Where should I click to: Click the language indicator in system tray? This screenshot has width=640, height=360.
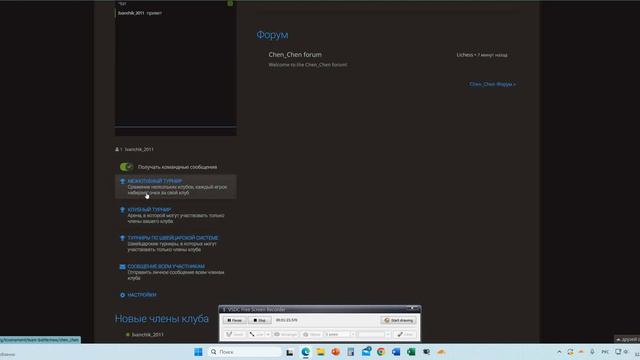pos(605,352)
